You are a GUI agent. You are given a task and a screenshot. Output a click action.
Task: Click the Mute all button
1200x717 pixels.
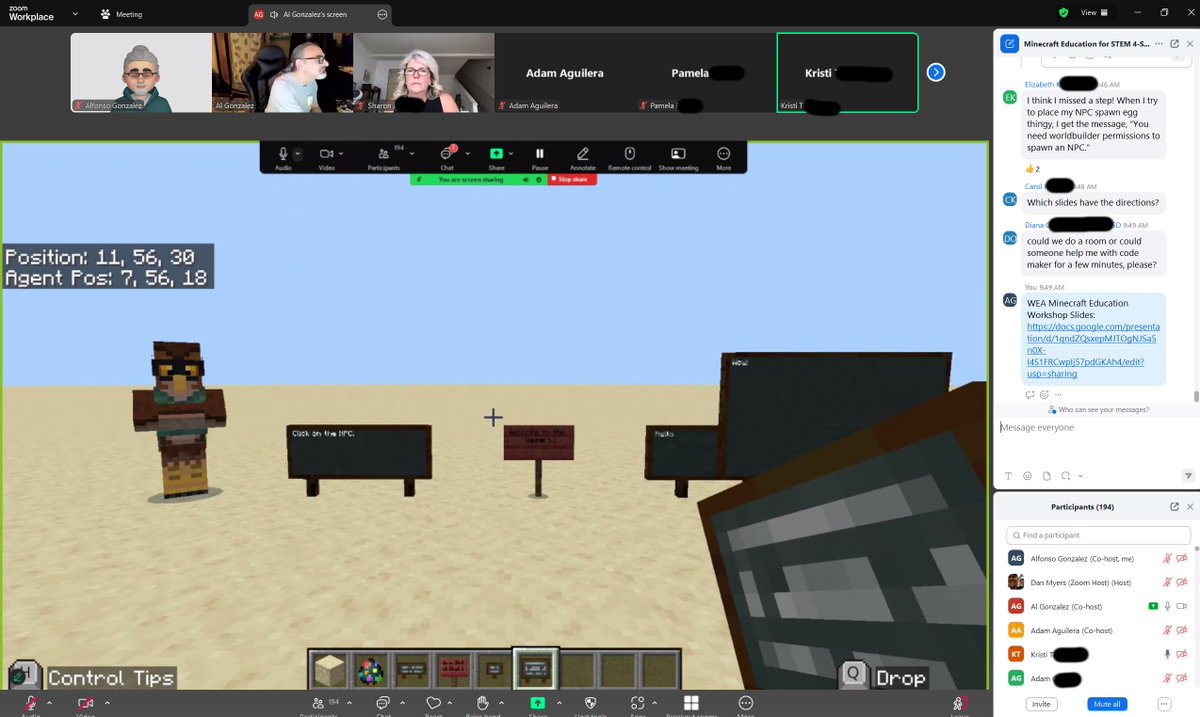pos(1107,704)
